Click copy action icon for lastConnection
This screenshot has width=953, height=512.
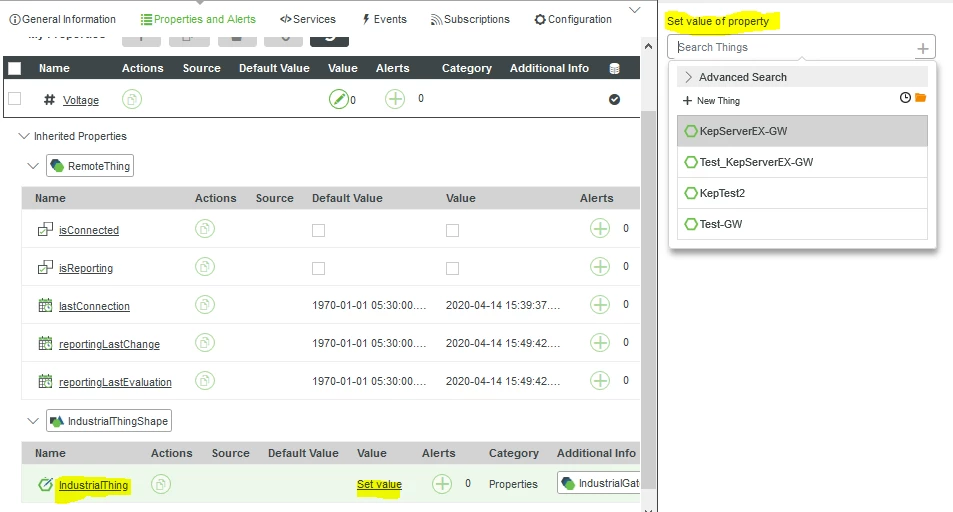(x=205, y=305)
